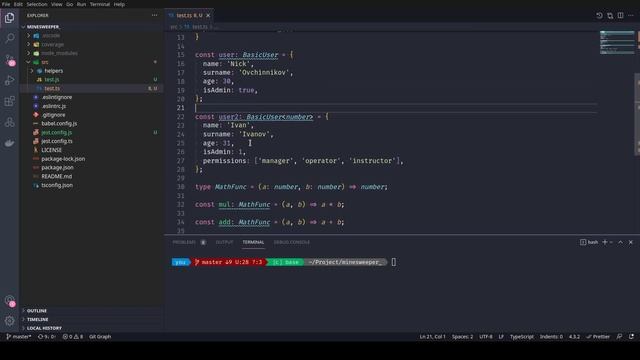Open the Explorer view in activity bar
The image size is (640, 360).
pyautogui.click(x=9, y=18)
